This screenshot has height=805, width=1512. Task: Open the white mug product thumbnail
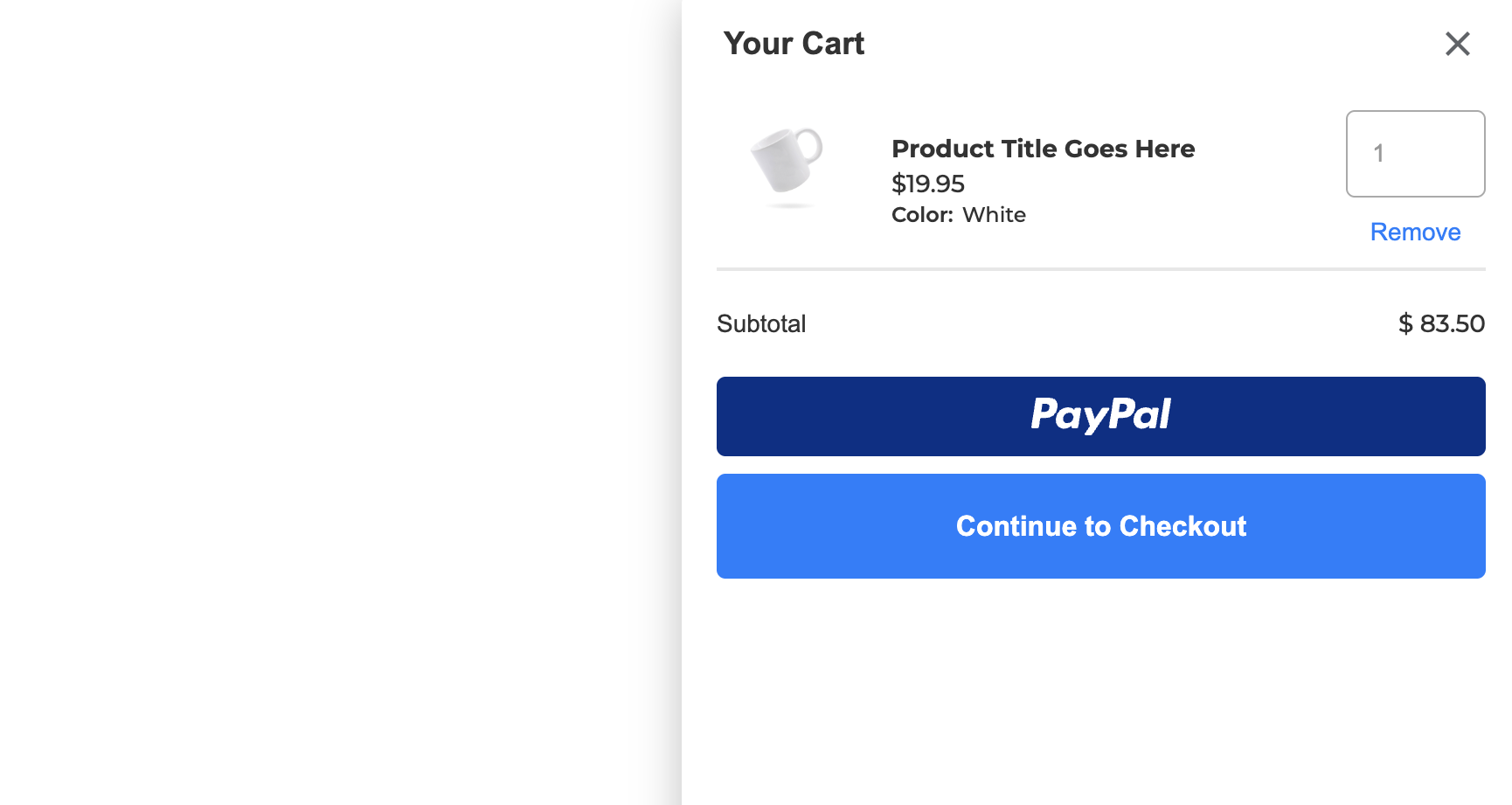(x=787, y=166)
